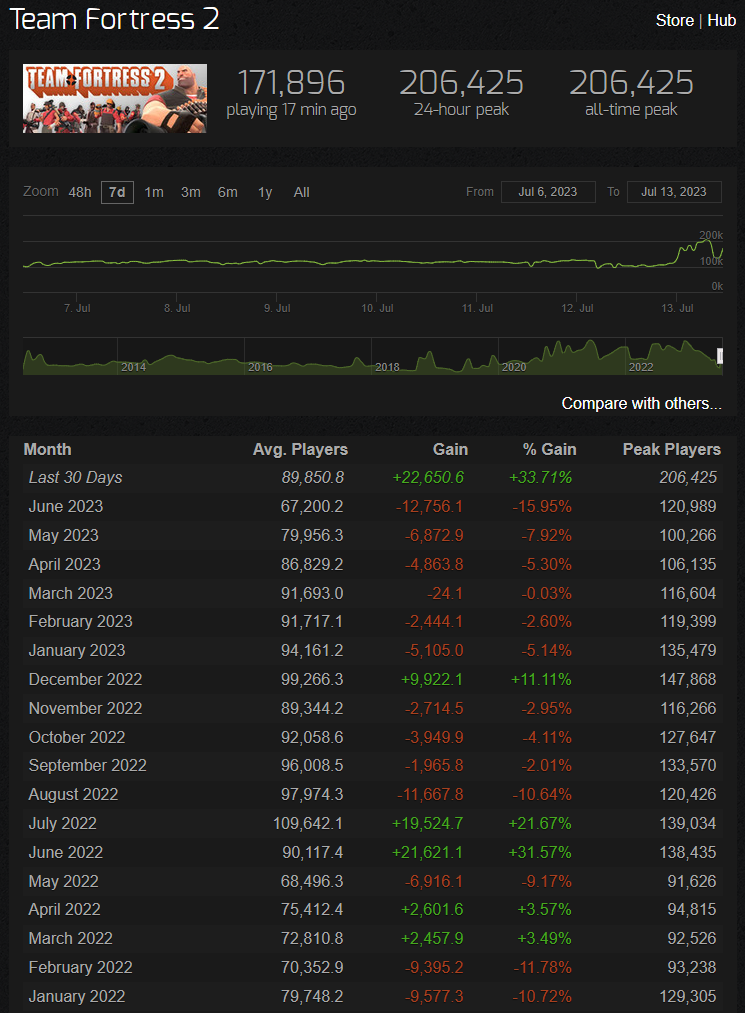Choose the 3m zoom option
Screen dimensions: 745x1013
tap(191, 193)
